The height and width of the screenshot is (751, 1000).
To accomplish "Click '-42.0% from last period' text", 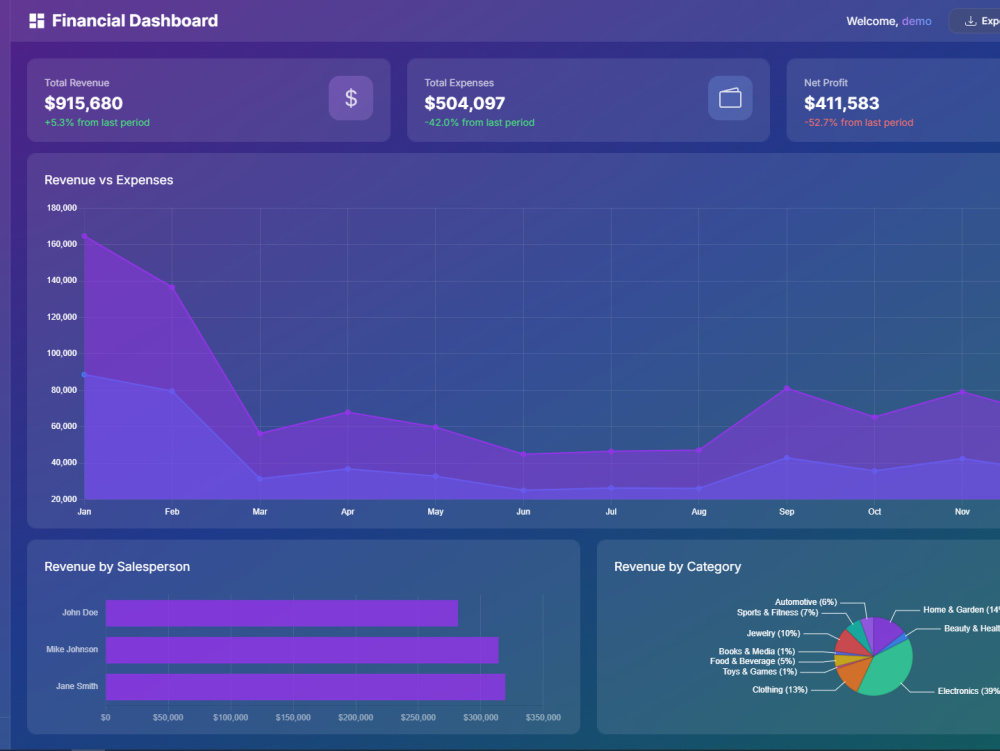I will 480,122.
